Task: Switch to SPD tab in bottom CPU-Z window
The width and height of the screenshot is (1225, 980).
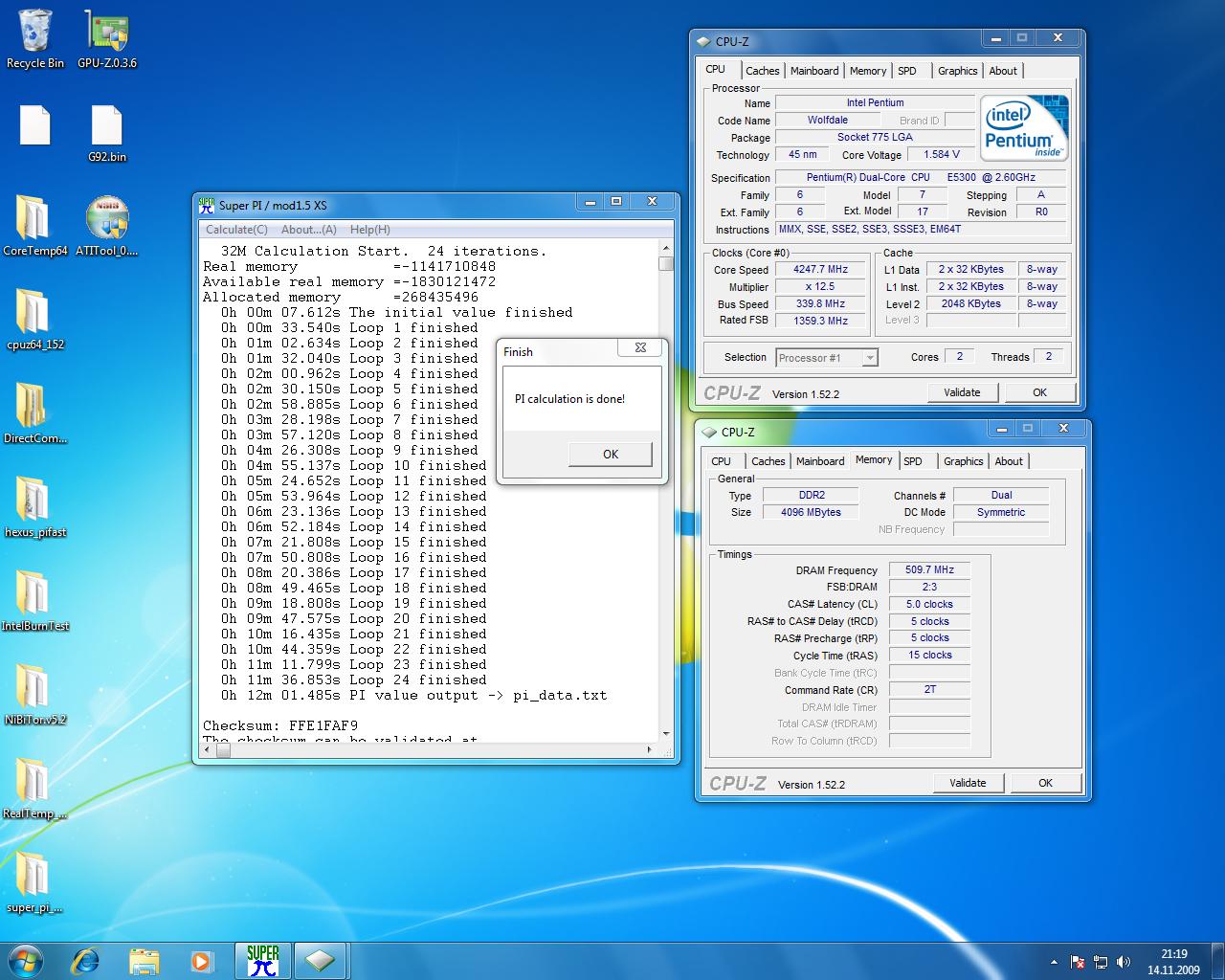Action: pos(913,461)
